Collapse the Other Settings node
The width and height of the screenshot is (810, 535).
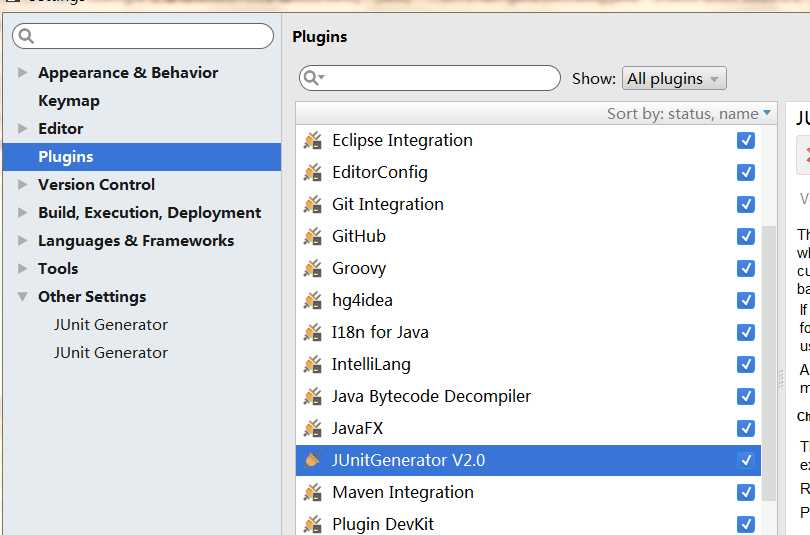click(x=22, y=296)
